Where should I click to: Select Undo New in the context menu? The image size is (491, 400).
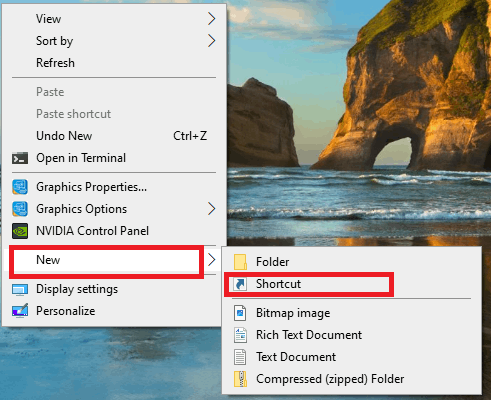tap(114, 136)
